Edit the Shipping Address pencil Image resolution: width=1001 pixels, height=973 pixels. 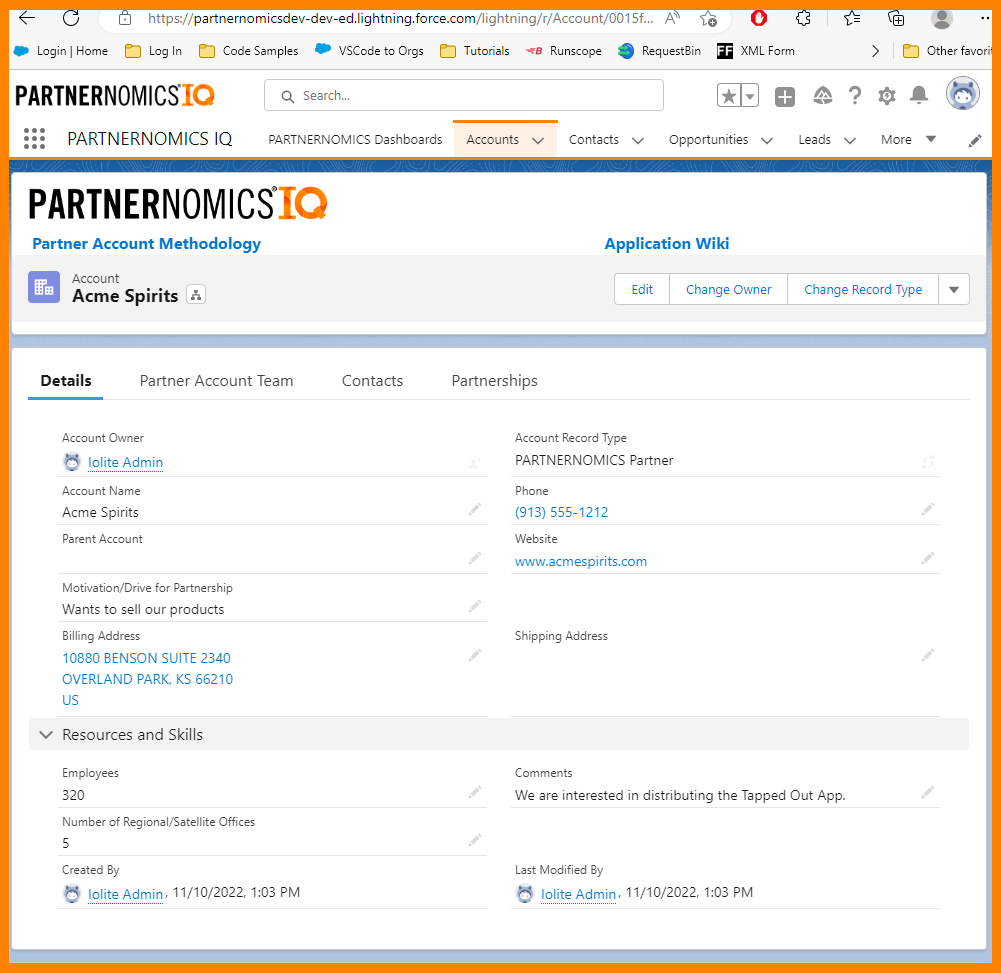click(928, 655)
